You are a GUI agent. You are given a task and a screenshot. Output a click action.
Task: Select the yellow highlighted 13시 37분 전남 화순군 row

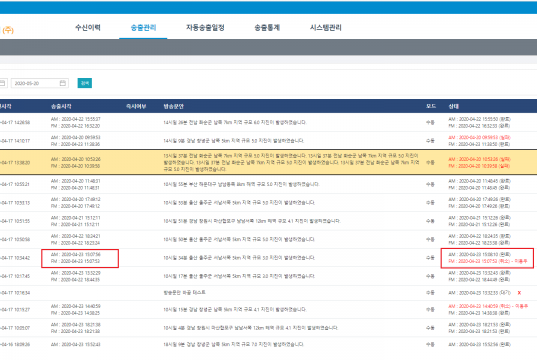pos(268,162)
